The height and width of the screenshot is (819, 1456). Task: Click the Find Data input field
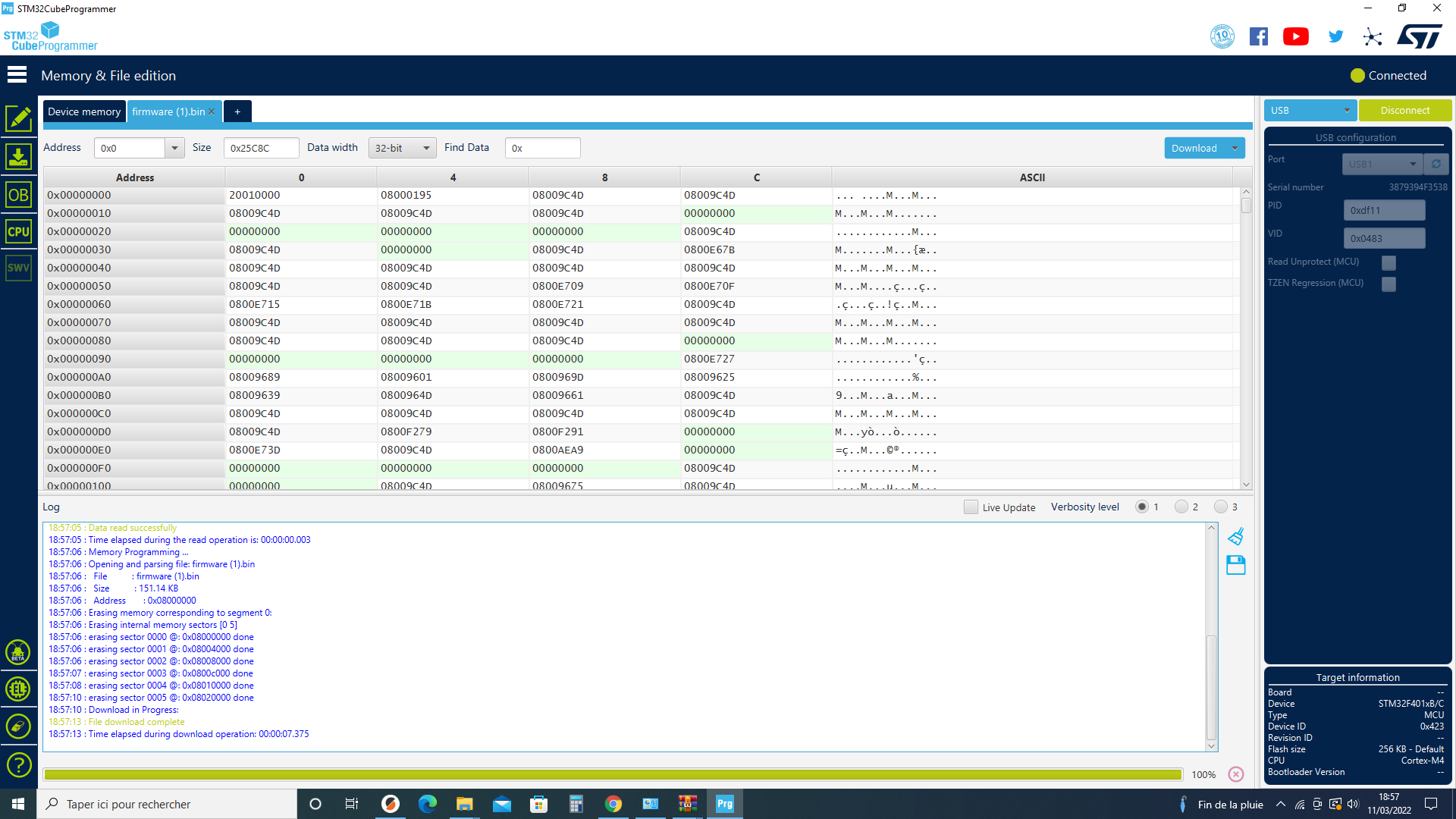pyautogui.click(x=543, y=148)
